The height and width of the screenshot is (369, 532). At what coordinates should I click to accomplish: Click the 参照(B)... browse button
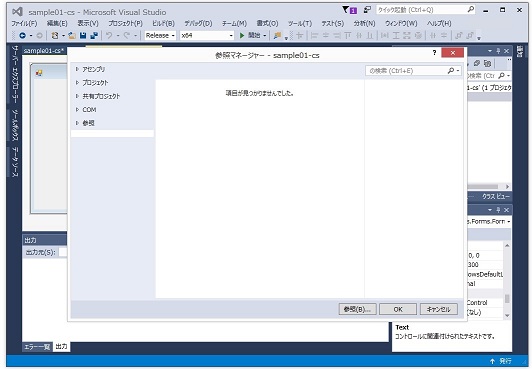coord(357,309)
